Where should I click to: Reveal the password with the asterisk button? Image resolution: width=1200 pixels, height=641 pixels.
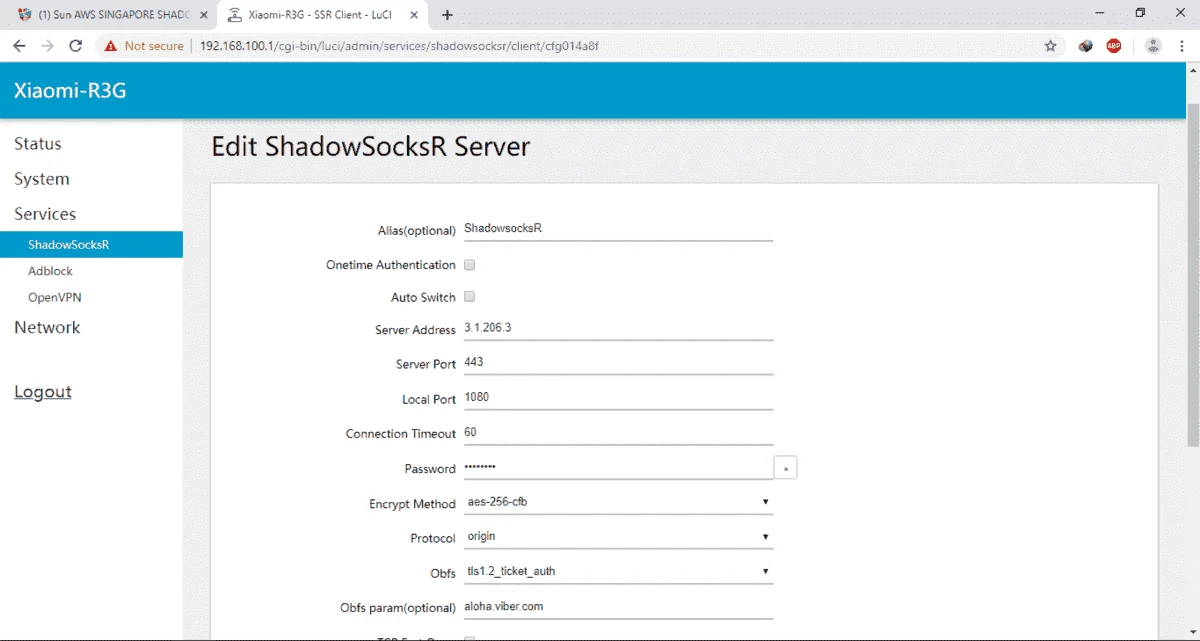(785, 468)
